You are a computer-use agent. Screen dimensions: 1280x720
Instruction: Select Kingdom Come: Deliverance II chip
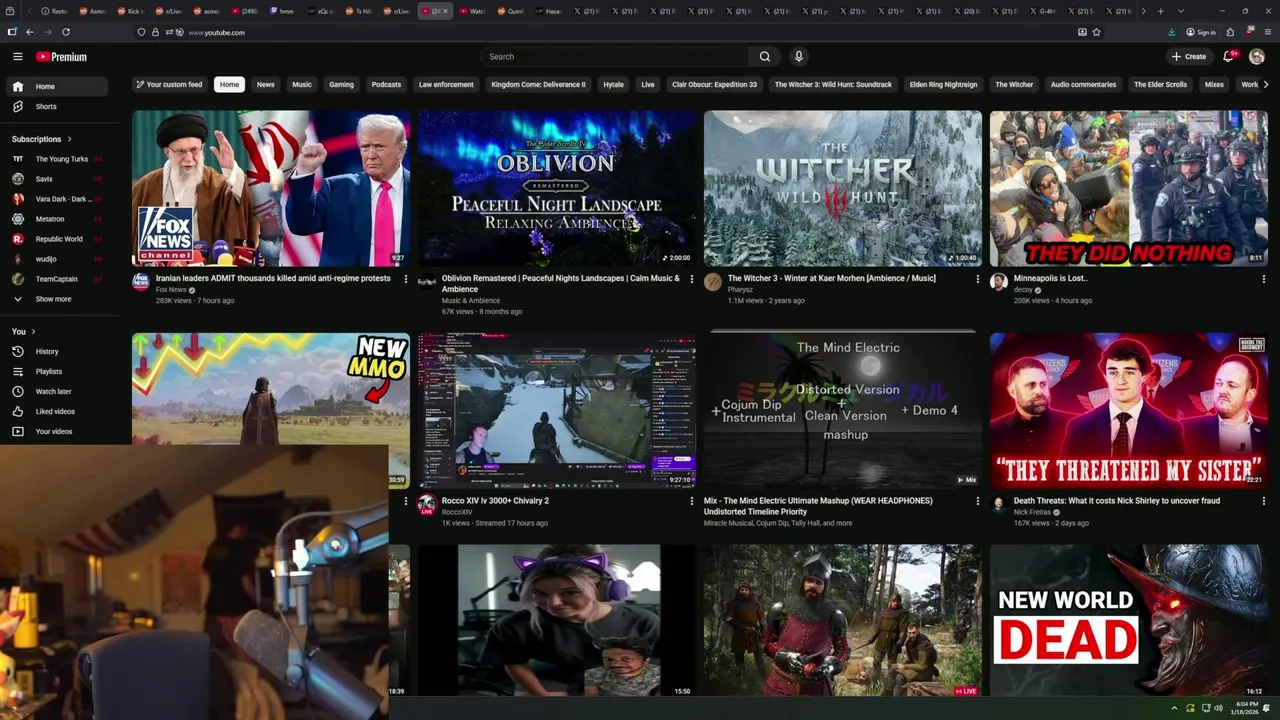pyautogui.click(x=538, y=85)
